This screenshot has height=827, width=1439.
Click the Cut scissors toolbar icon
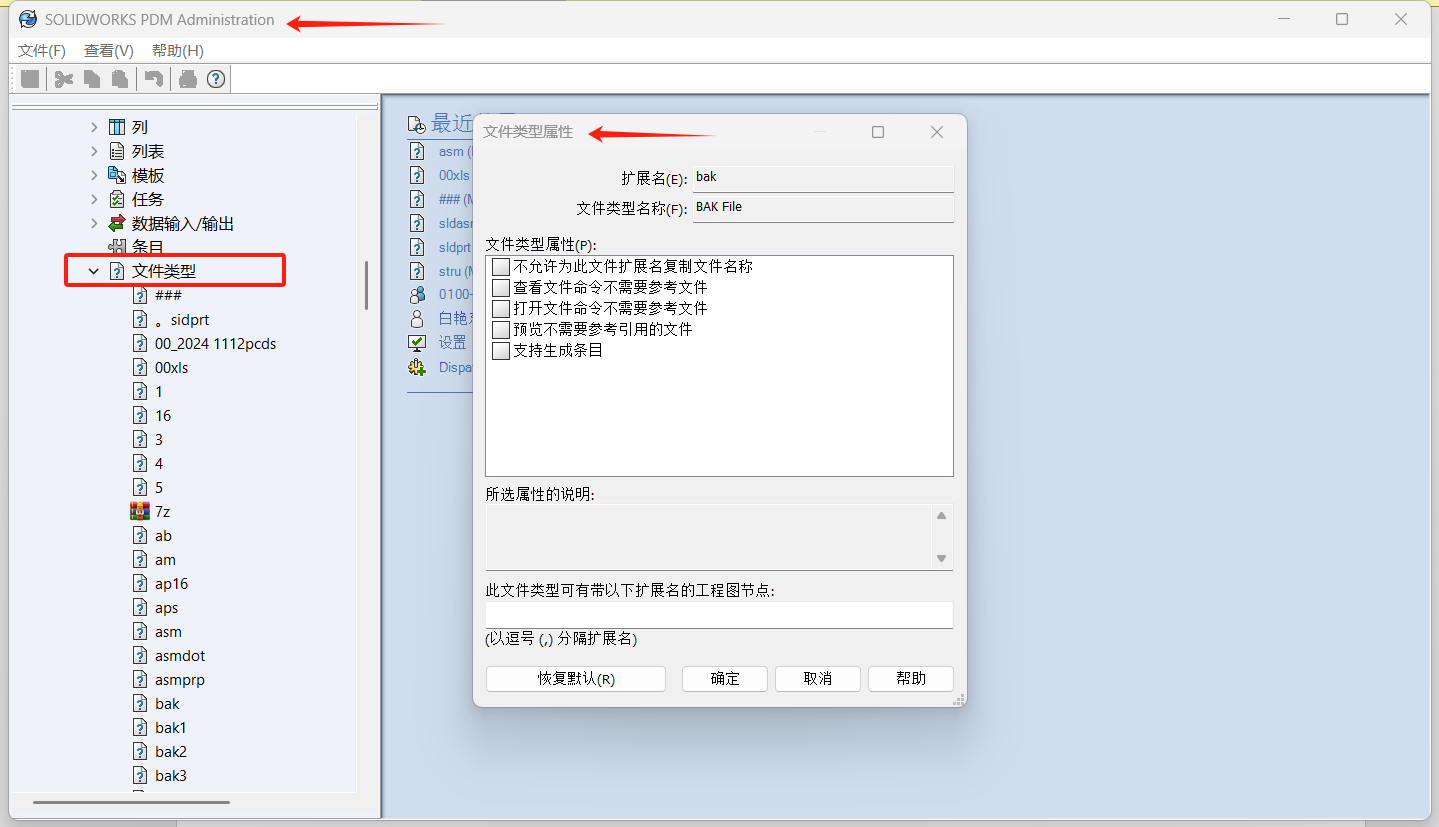[x=64, y=79]
